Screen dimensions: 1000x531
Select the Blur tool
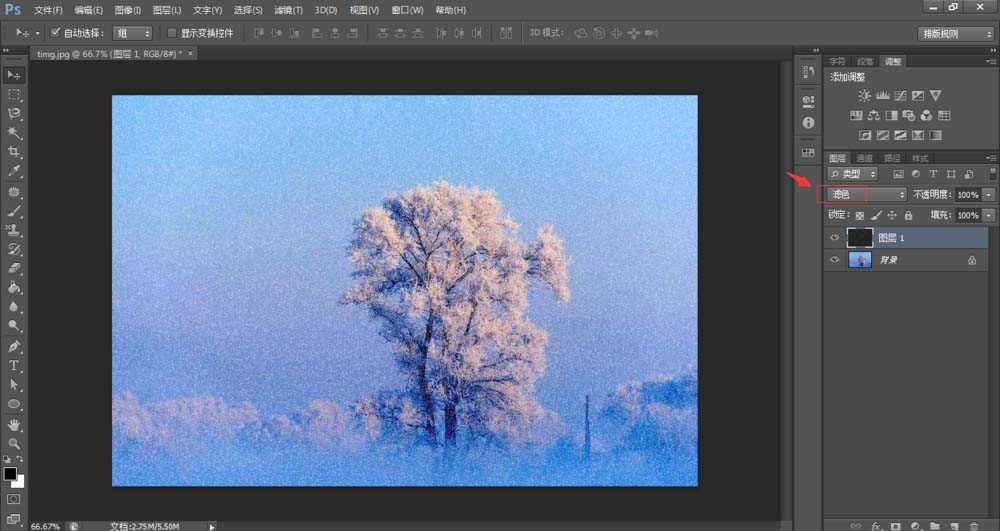[x=13, y=307]
